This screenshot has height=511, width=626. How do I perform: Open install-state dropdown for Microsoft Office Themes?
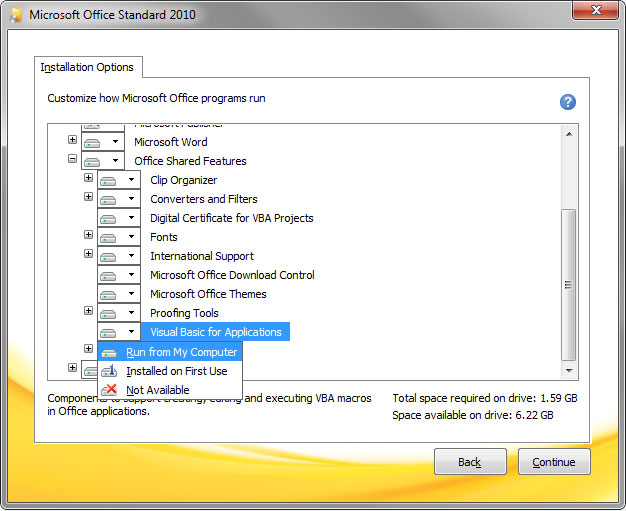119,294
